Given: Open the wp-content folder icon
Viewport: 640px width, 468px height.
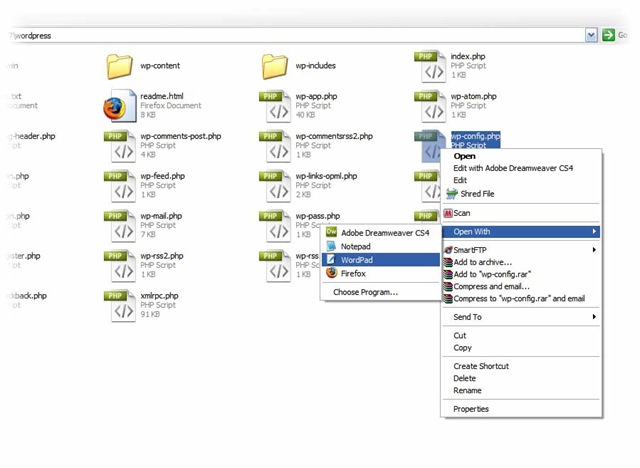Looking at the screenshot, I should (119, 67).
